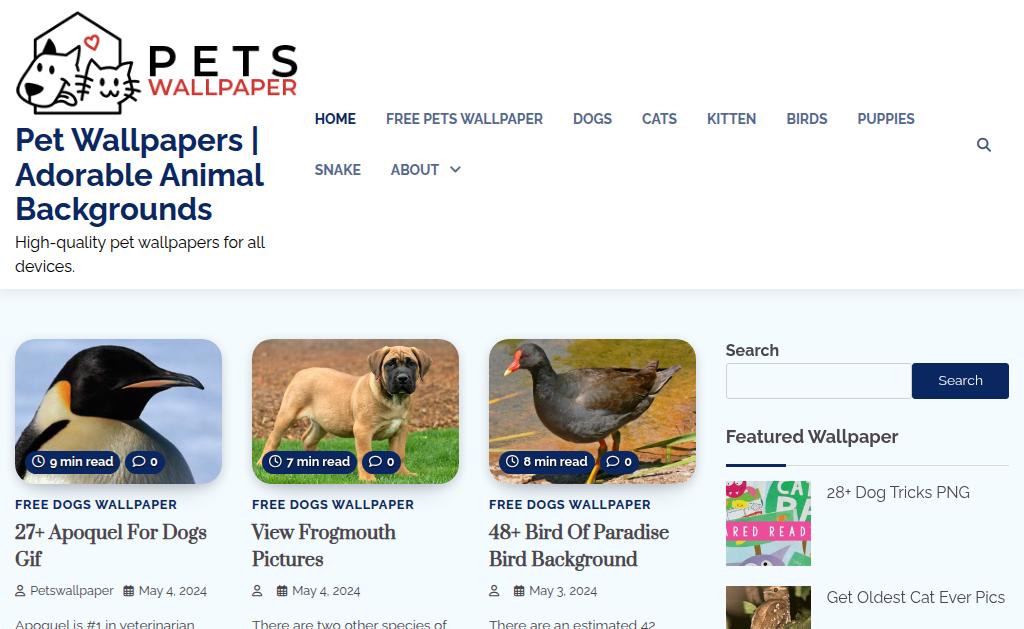Open the 28+ Dog Tricks PNG featured link
Viewport: 1024px width, 629px height.
pos(898,492)
